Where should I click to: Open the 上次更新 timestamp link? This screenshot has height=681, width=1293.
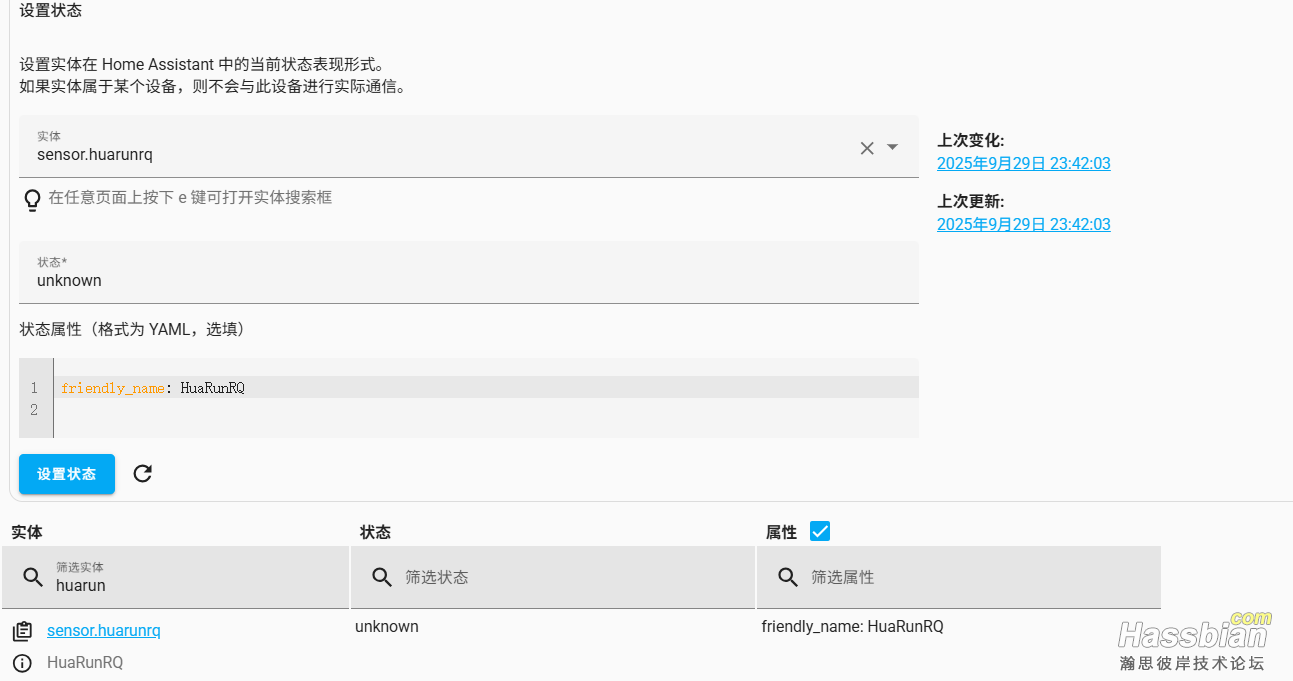[1023, 225]
